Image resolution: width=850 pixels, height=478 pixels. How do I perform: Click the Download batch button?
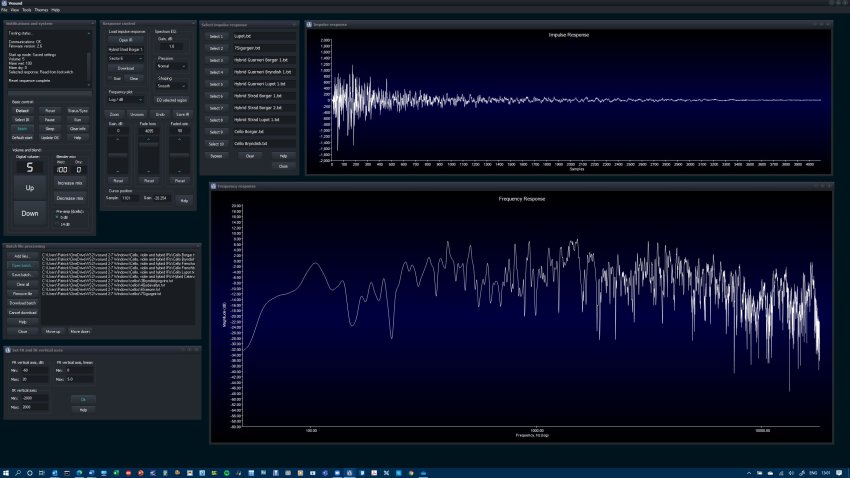(23, 302)
